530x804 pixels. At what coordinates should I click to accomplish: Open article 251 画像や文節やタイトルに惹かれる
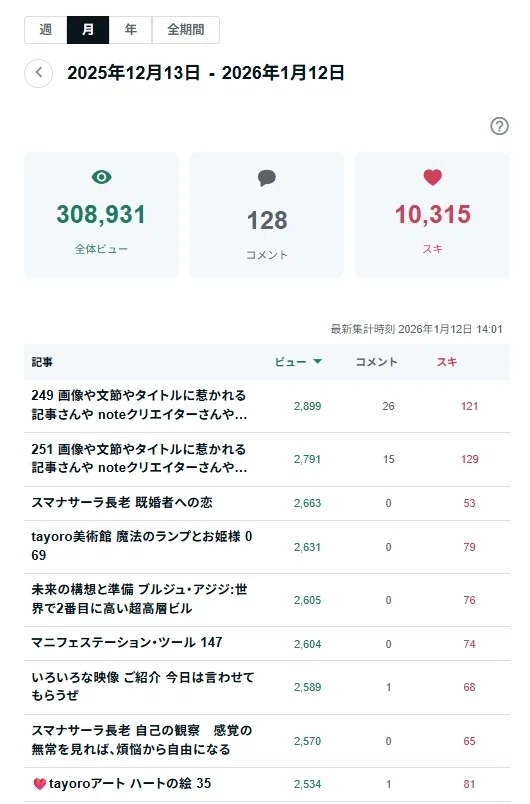point(139,458)
